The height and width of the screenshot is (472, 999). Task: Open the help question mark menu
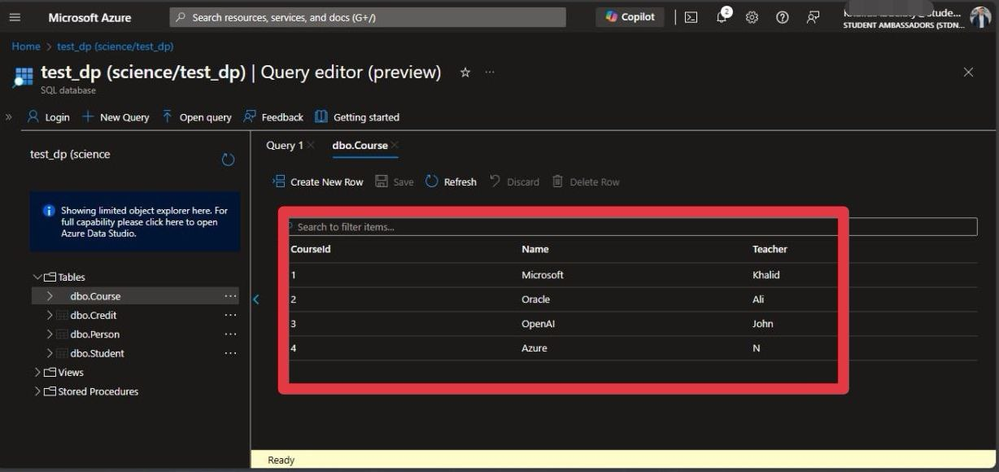point(782,18)
